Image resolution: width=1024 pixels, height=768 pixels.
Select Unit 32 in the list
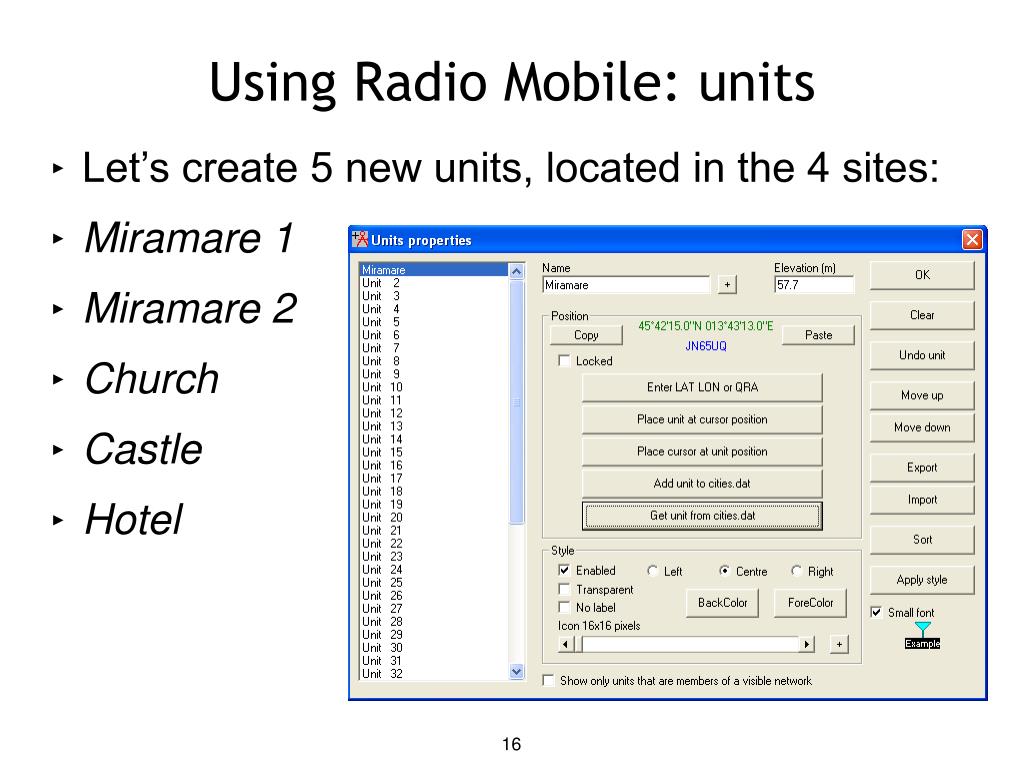point(434,674)
